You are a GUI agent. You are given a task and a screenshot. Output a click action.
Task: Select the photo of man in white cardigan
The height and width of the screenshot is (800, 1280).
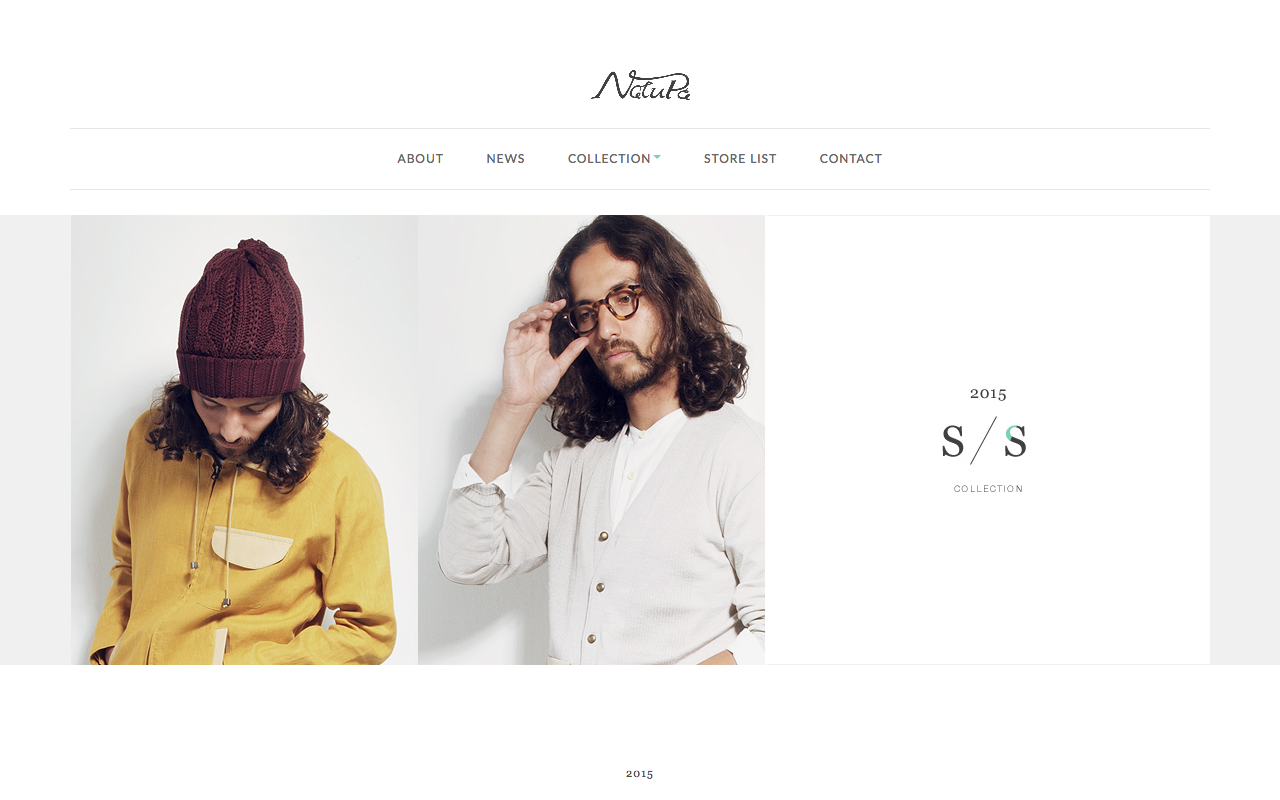tap(591, 440)
